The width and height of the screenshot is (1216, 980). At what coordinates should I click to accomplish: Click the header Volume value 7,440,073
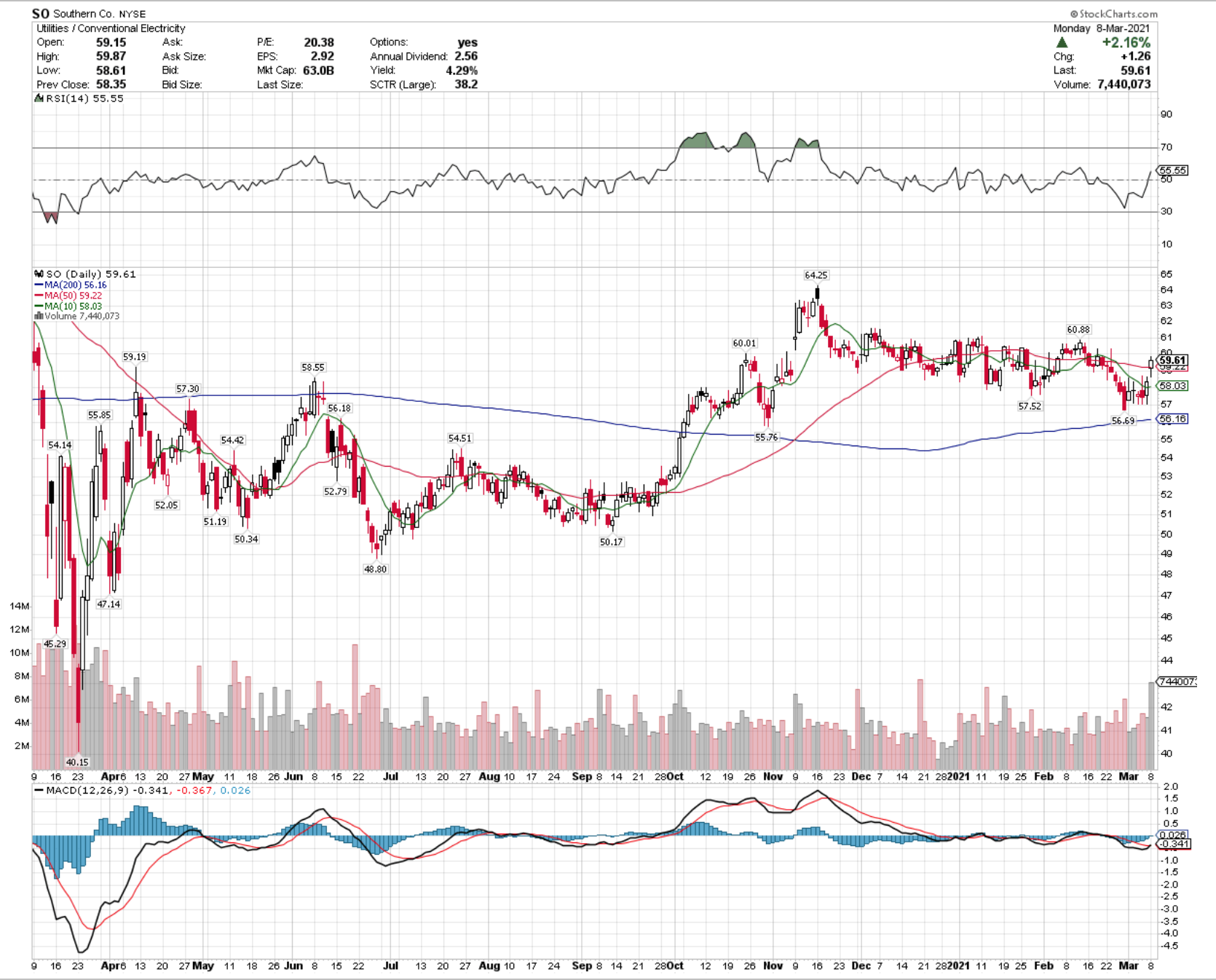(1124, 84)
